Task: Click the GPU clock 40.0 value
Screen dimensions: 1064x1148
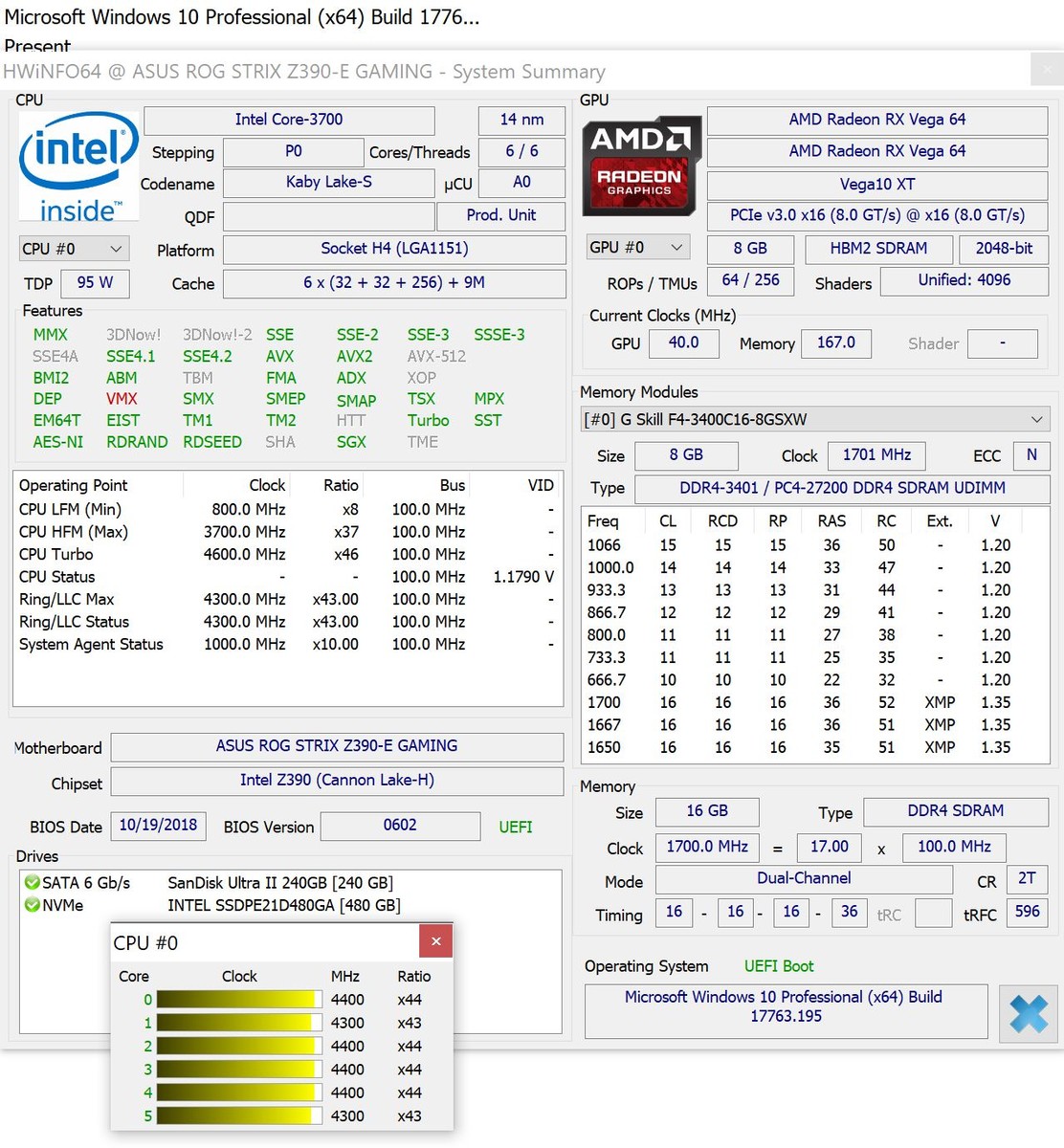Action: pyautogui.click(x=683, y=342)
